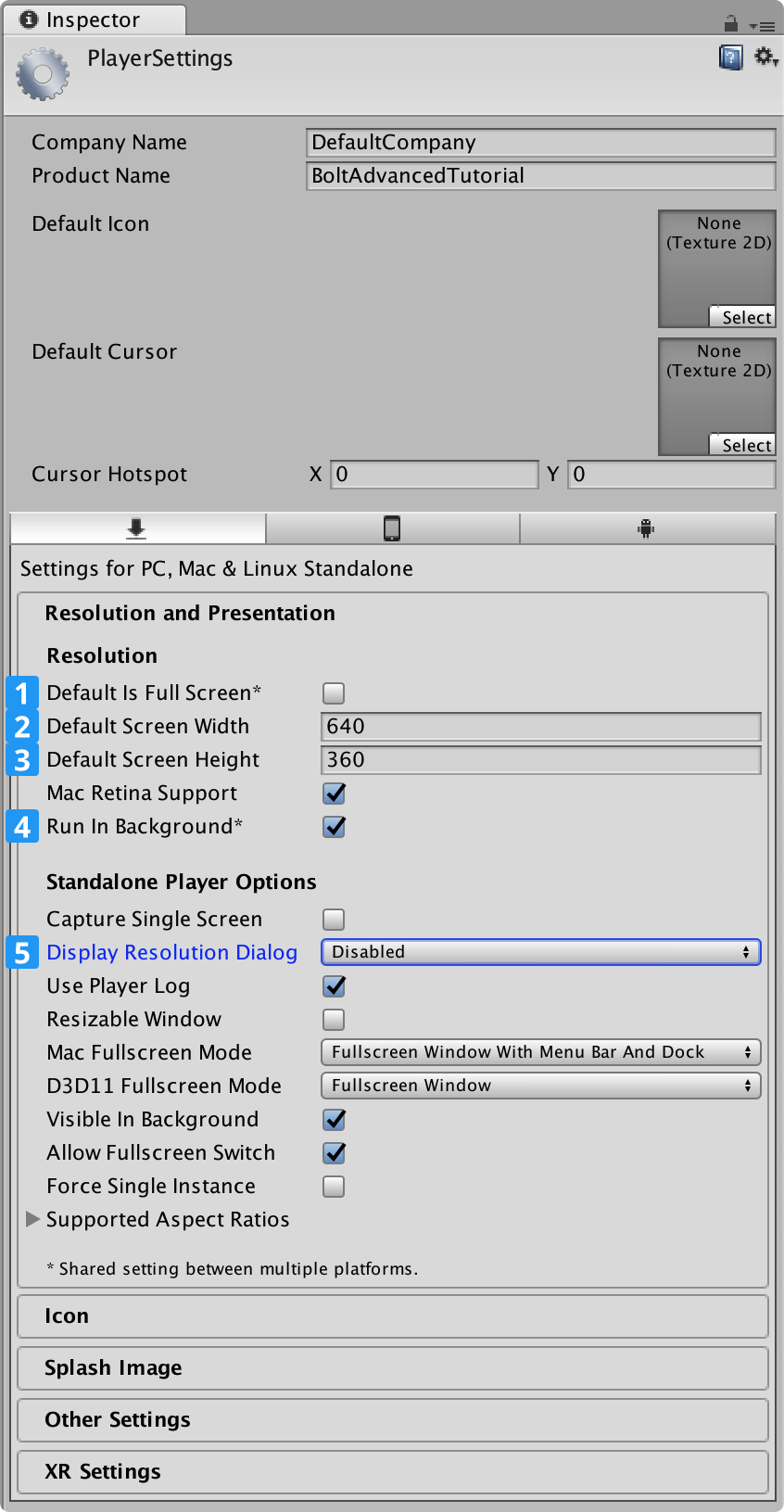
Task: Click Cursor Hotspot Y field
Action: click(x=672, y=474)
